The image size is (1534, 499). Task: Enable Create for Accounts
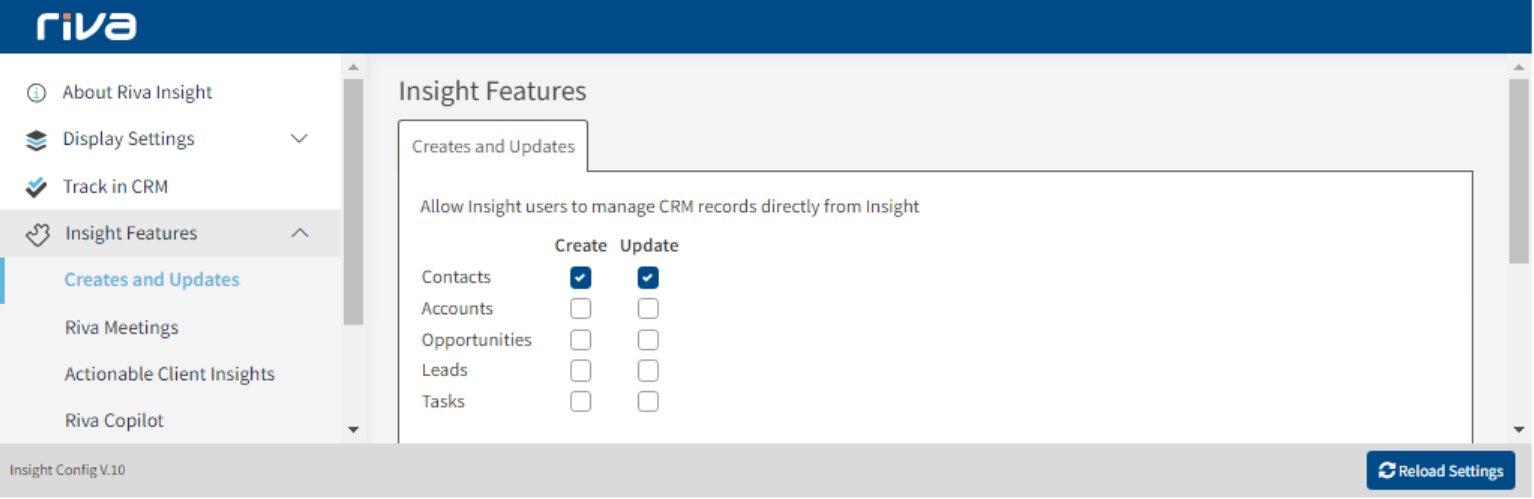[581, 309]
